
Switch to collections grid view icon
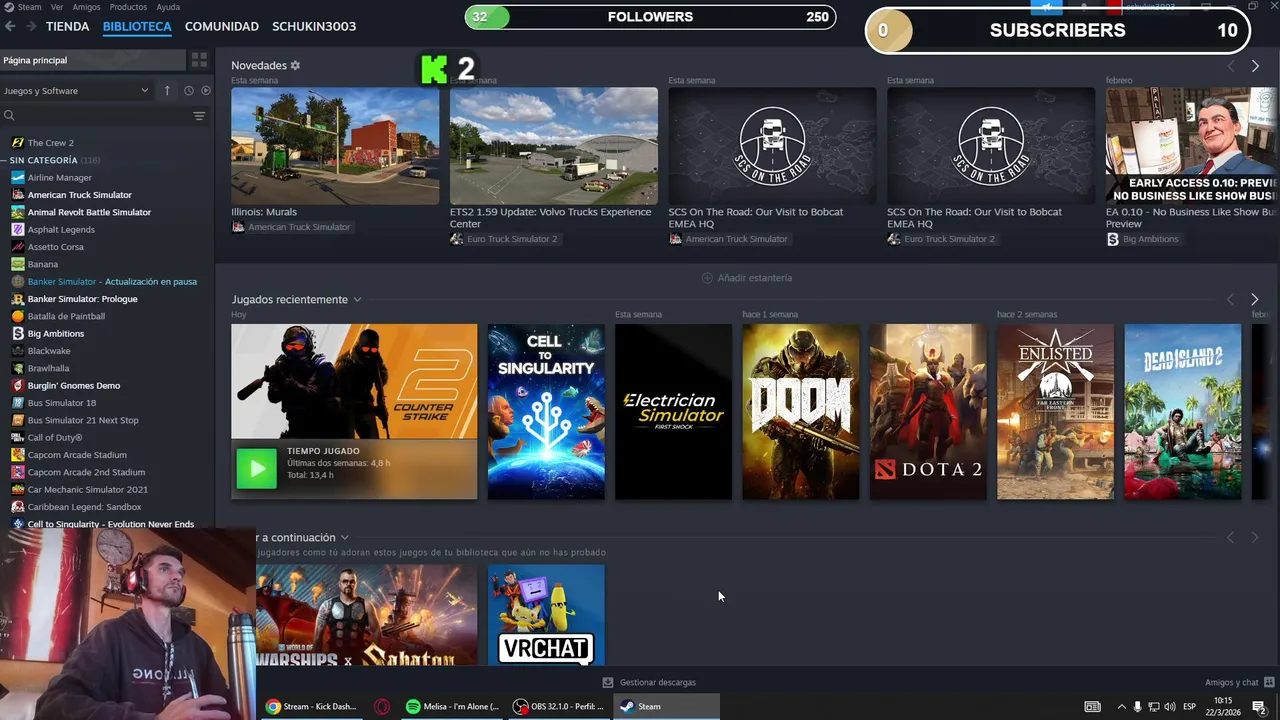coord(199,60)
